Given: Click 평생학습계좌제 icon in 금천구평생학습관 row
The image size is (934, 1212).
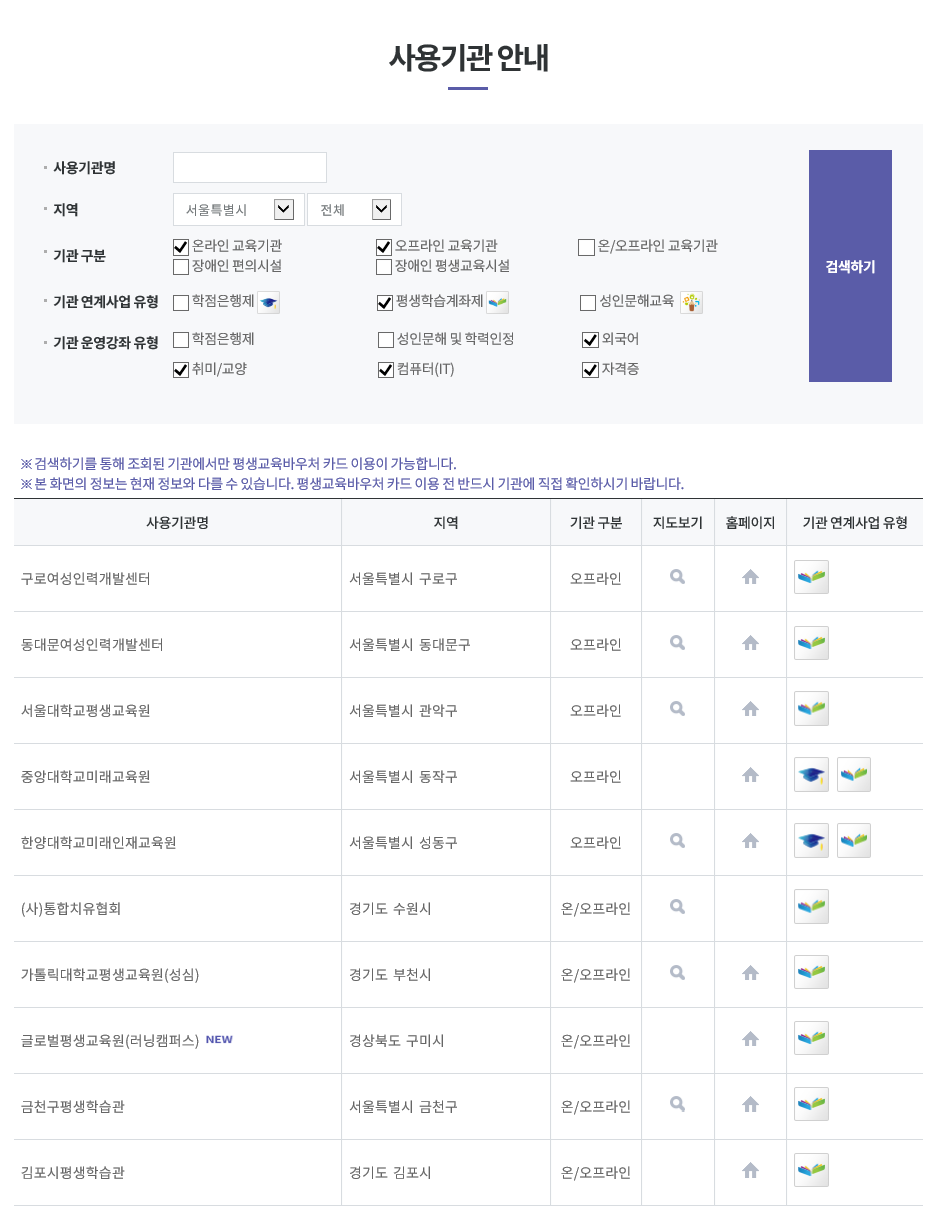Looking at the screenshot, I should tap(811, 1105).
